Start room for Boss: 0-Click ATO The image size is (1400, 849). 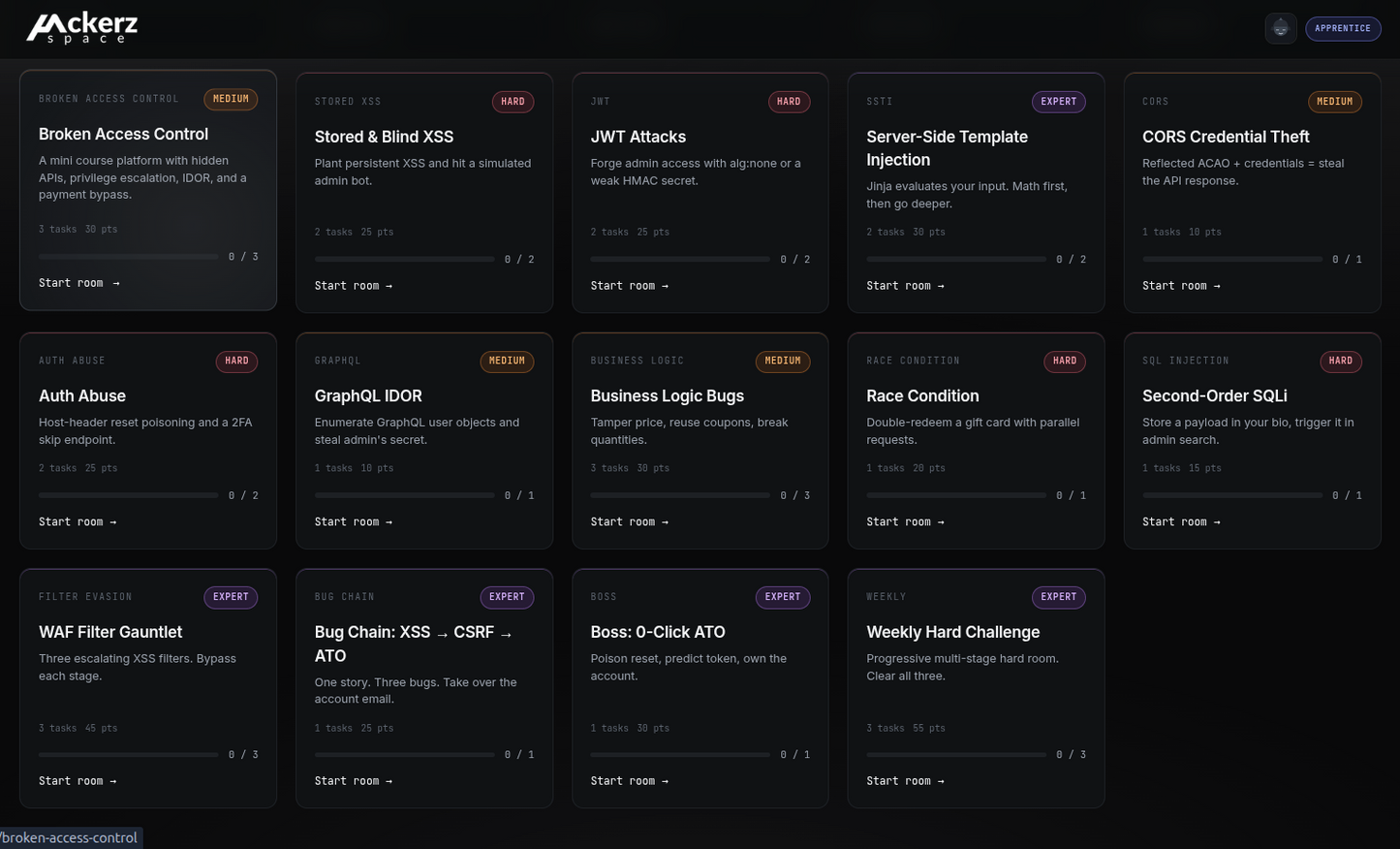pyautogui.click(x=630, y=781)
